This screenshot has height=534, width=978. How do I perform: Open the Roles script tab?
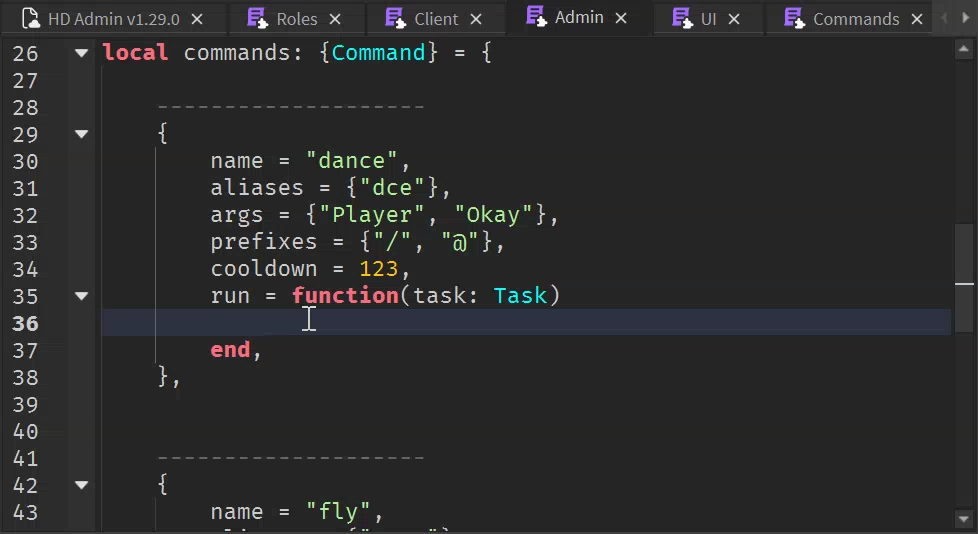coord(297,19)
